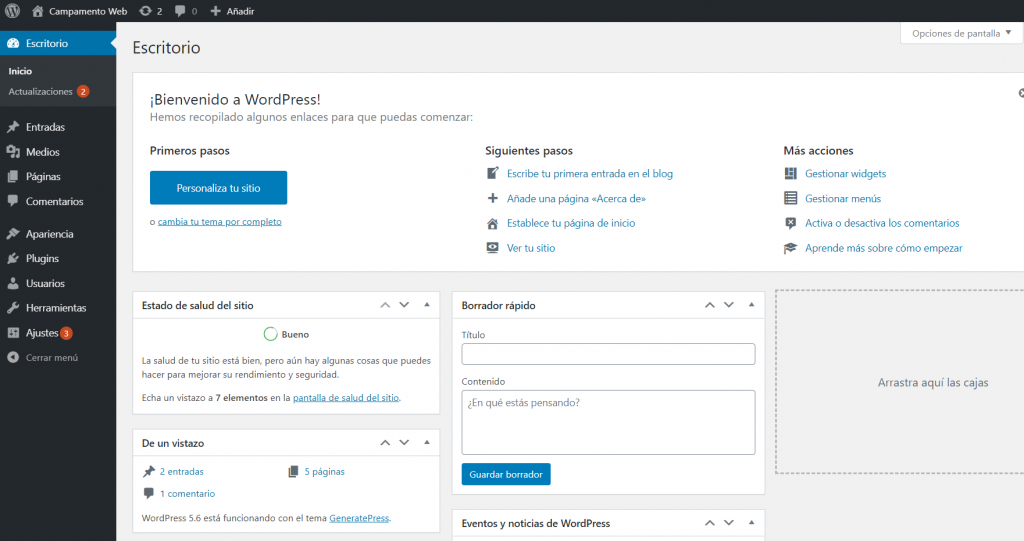
Task: Click the Páginas icon in sidebar
Action: (x=13, y=176)
